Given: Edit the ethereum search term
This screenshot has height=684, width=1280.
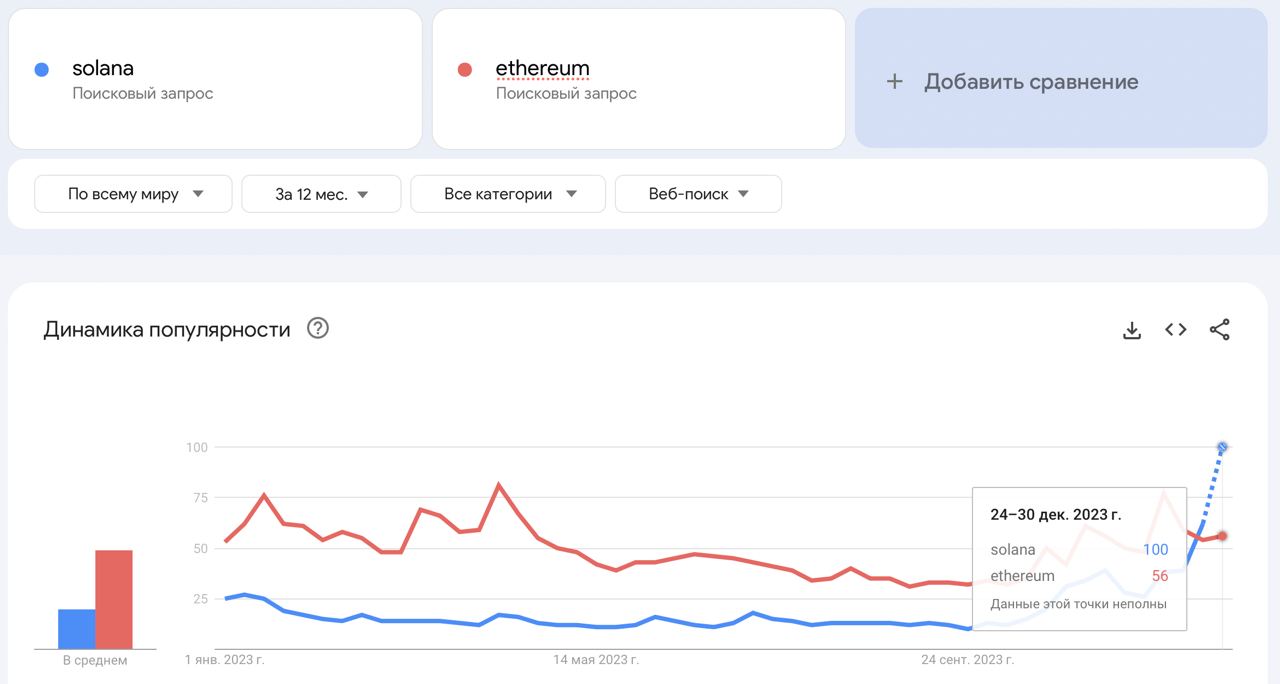Looking at the screenshot, I should pyautogui.click(x=542, y=69).
